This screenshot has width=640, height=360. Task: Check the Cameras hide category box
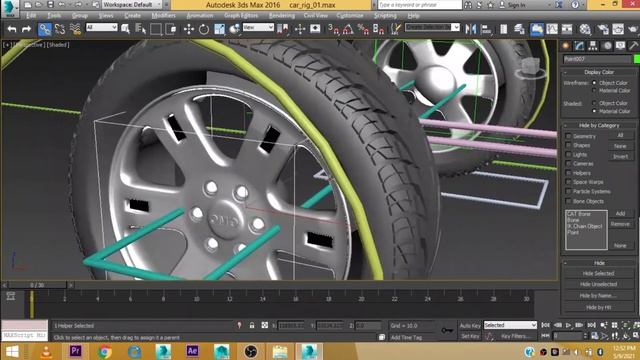click(x=568, y=164)
